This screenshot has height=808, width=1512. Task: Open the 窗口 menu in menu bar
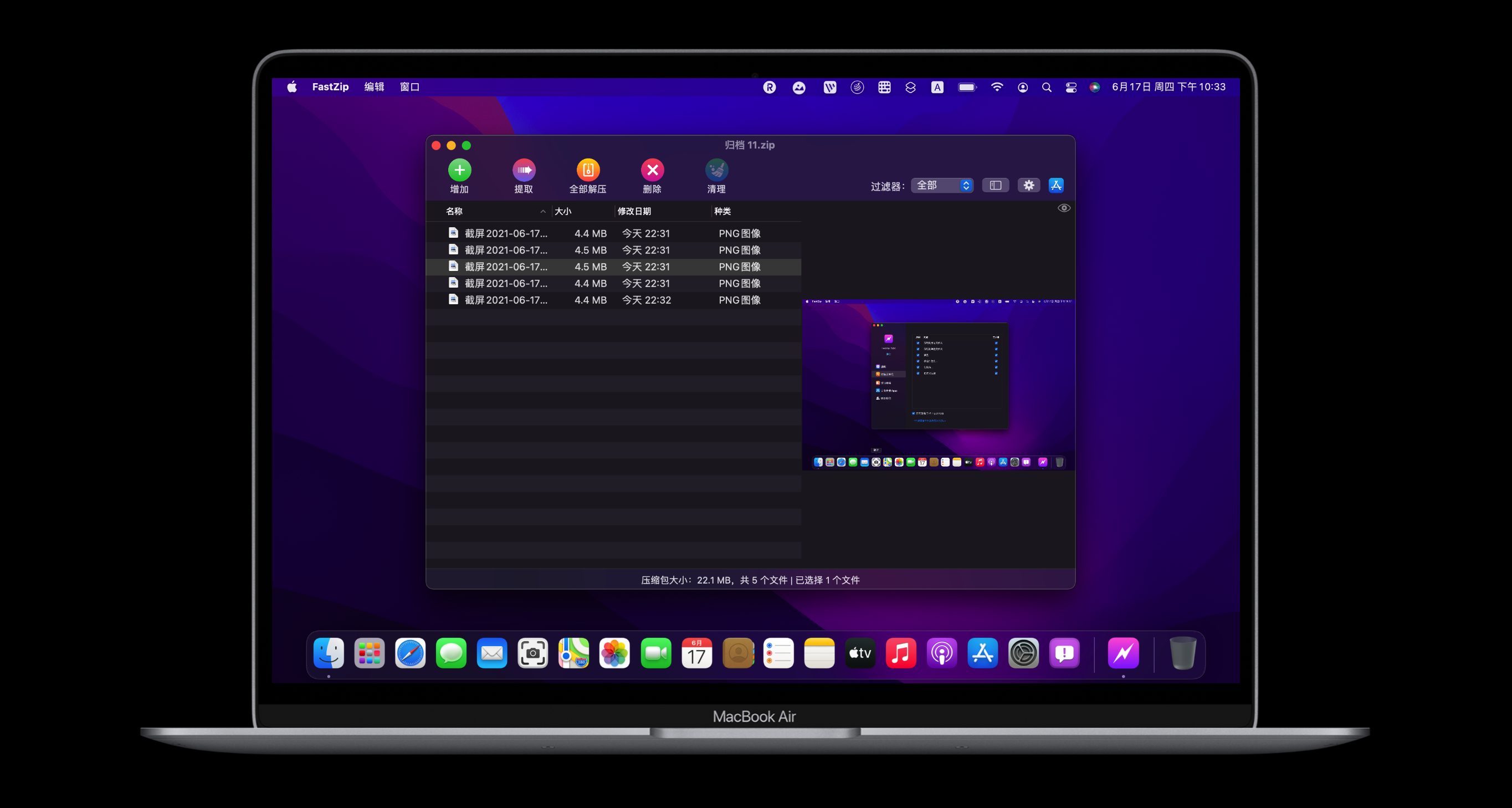[x=409, y=86]
